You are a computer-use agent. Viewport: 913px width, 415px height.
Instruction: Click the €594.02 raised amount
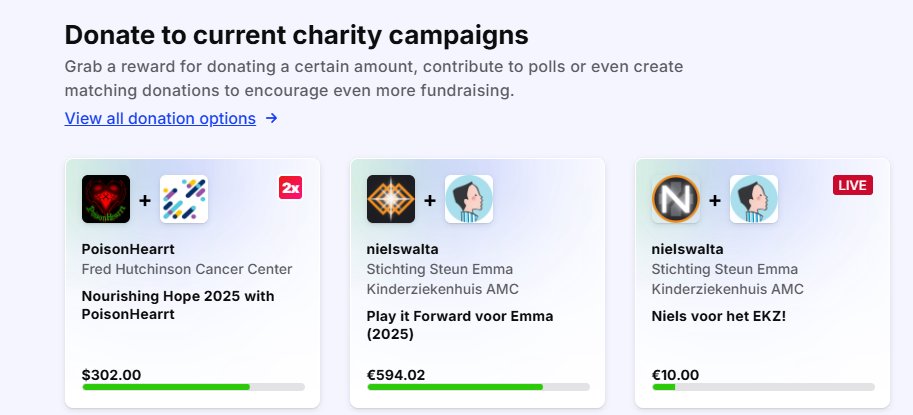396,375
